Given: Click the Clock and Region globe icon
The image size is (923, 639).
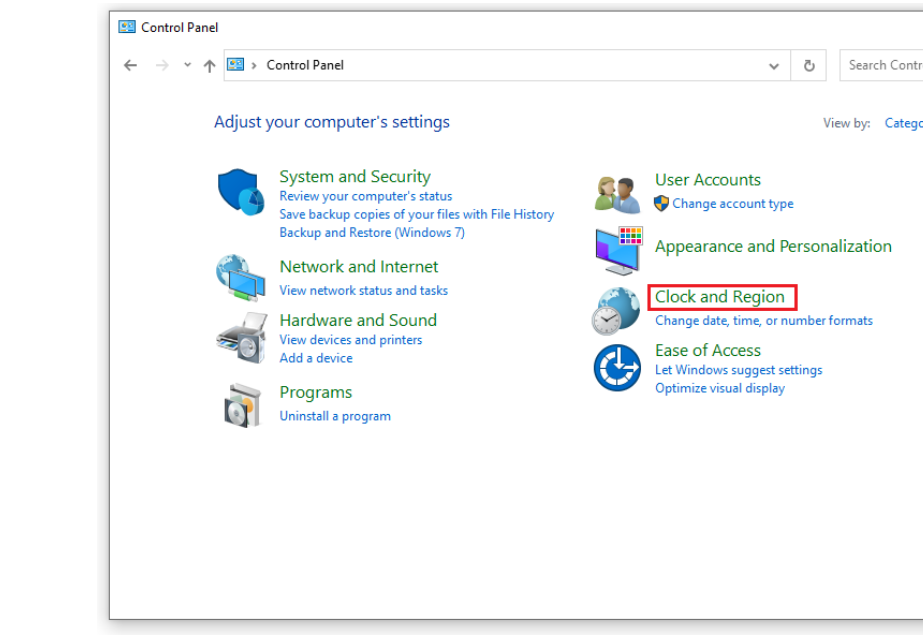Looking at the screenshot, I should [617, 310].
